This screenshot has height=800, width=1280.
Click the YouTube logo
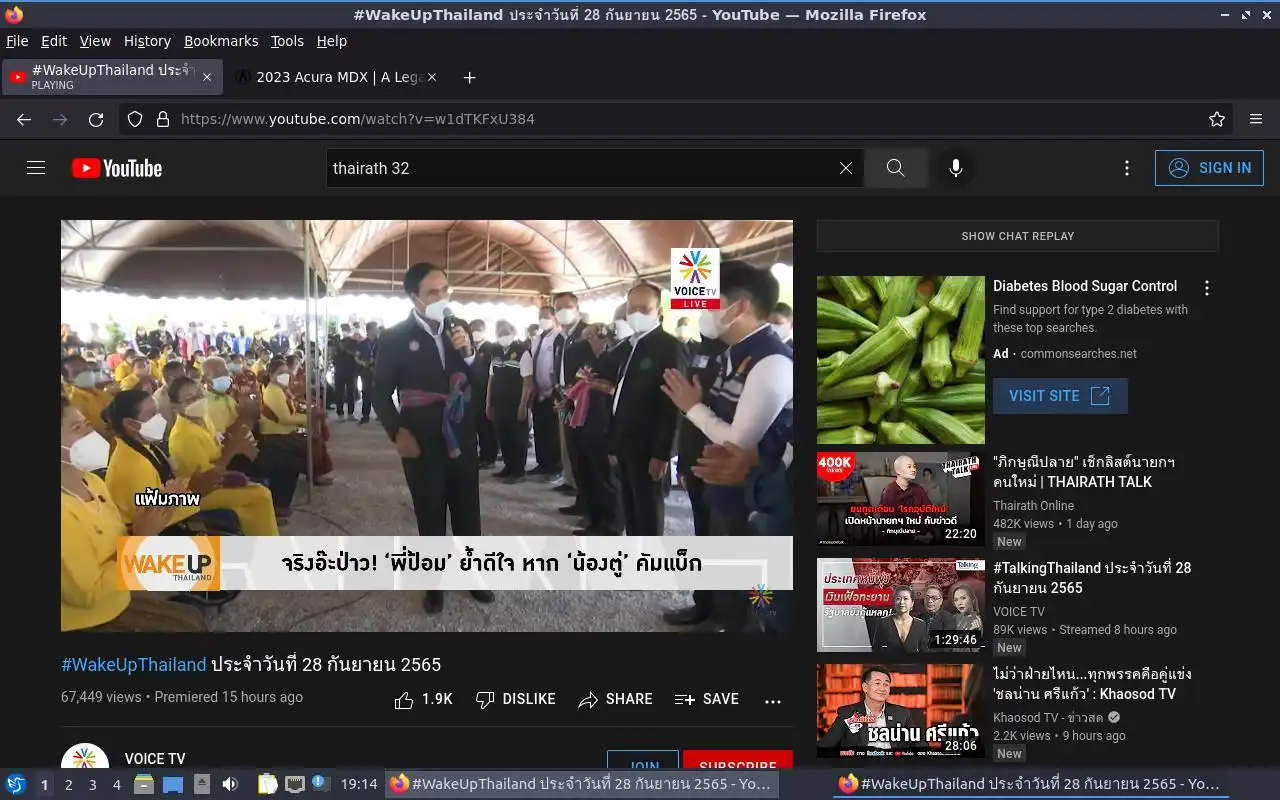(117, 168)
